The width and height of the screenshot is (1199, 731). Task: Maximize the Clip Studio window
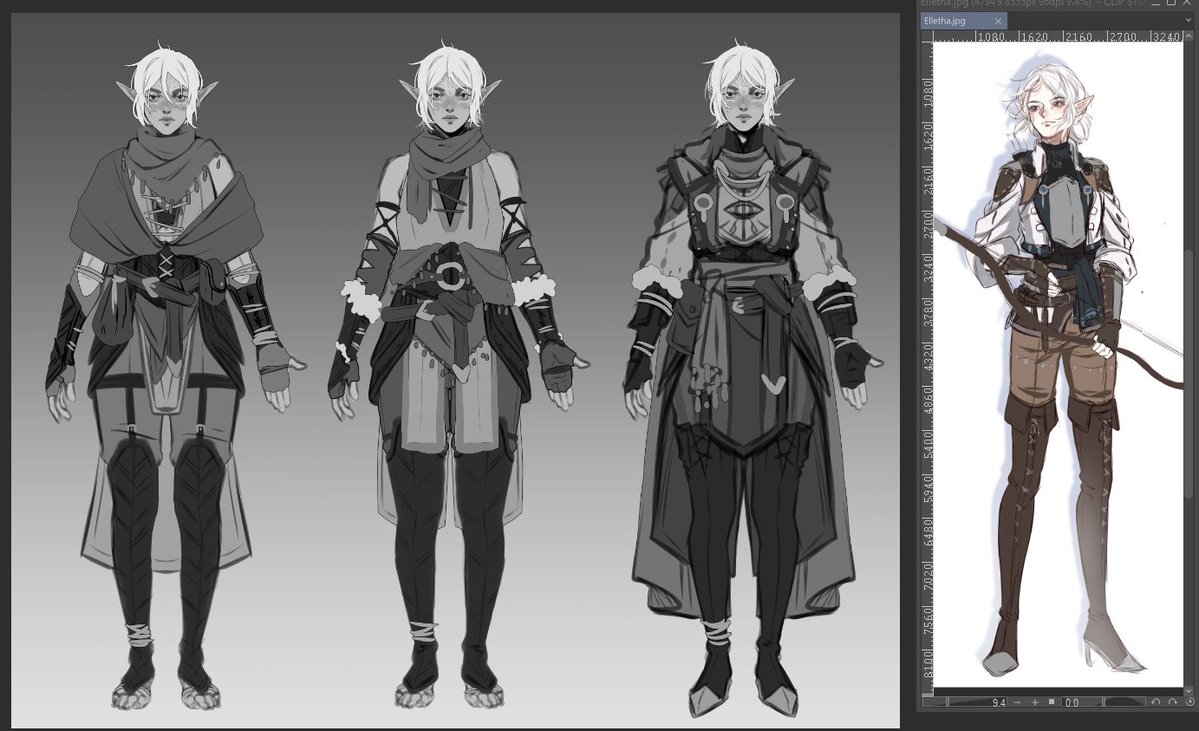point(1171,3)
